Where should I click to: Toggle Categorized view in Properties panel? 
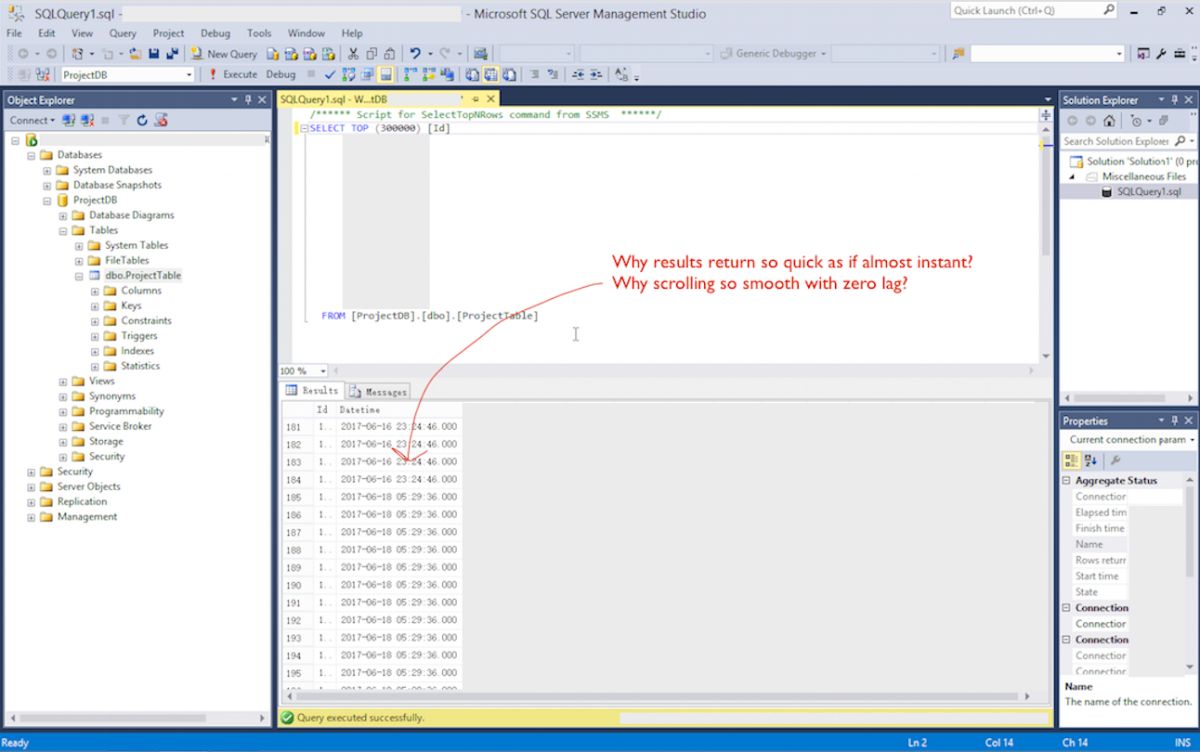[x=1071, y=460]
